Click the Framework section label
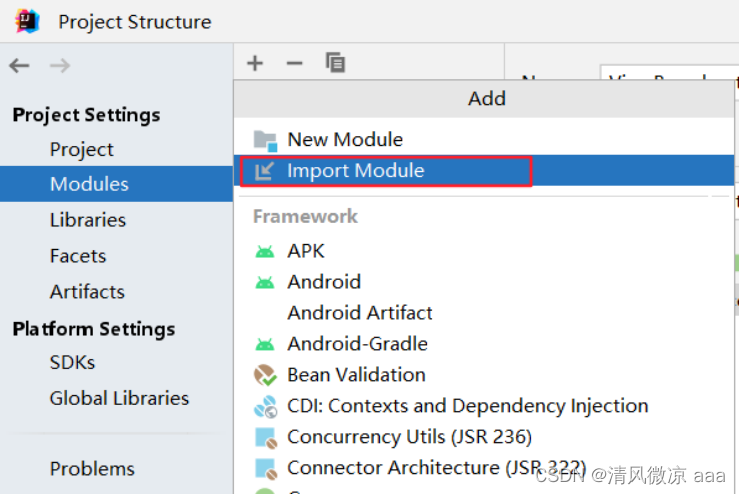The height and width of the screenshot is (494, 740). tap(305, 217)
